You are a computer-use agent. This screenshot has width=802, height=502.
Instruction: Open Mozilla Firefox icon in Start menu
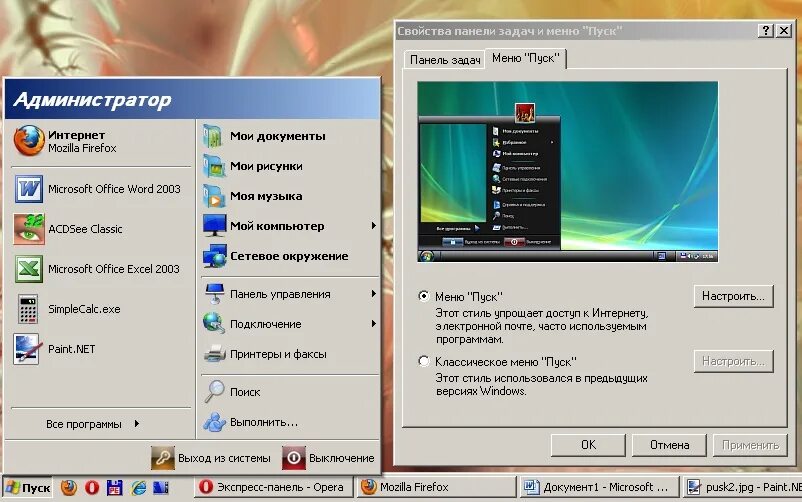(x=29, y=140)
